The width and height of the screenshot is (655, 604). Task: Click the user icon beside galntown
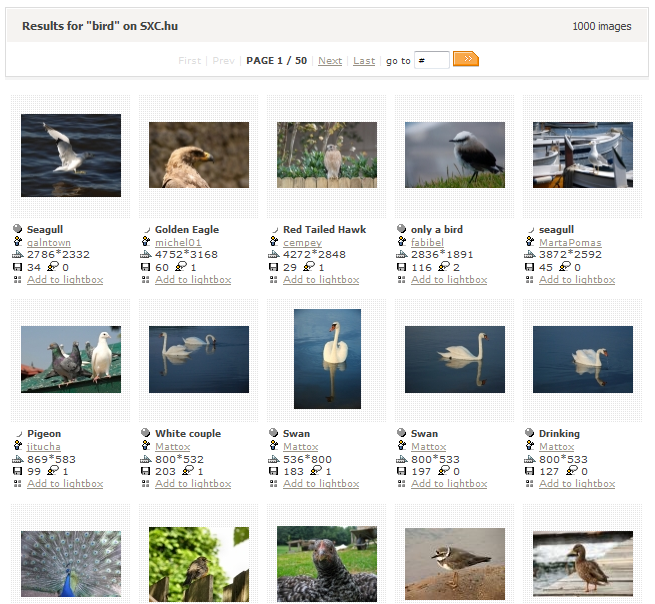coord(18,241)
